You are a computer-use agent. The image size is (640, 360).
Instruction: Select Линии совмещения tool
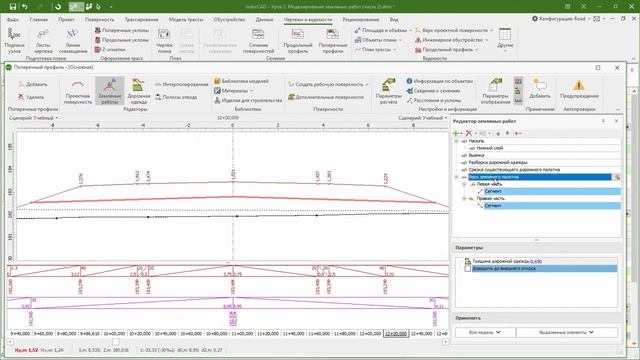click(x=73, y=41)
